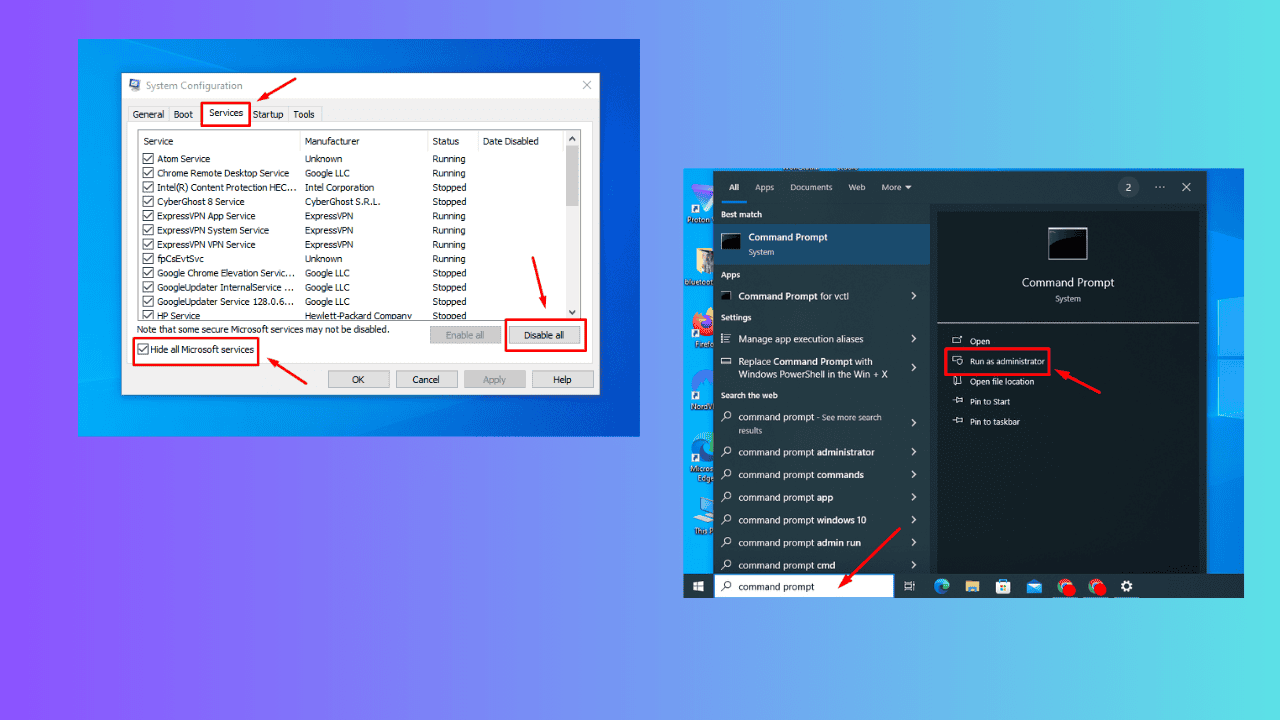This screenshot has width=1280, height=720.
Task: Toggle ExpressVPN System Service checkbox
Action: (x=148, y=230)
